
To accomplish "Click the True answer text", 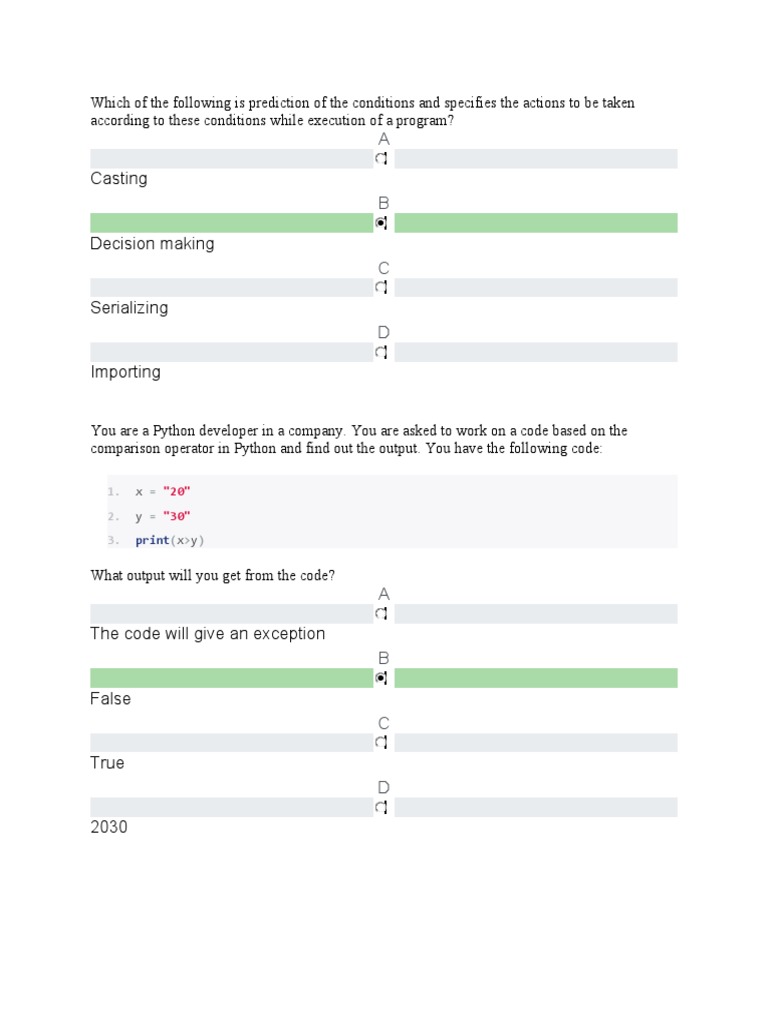I will [107, 763].
